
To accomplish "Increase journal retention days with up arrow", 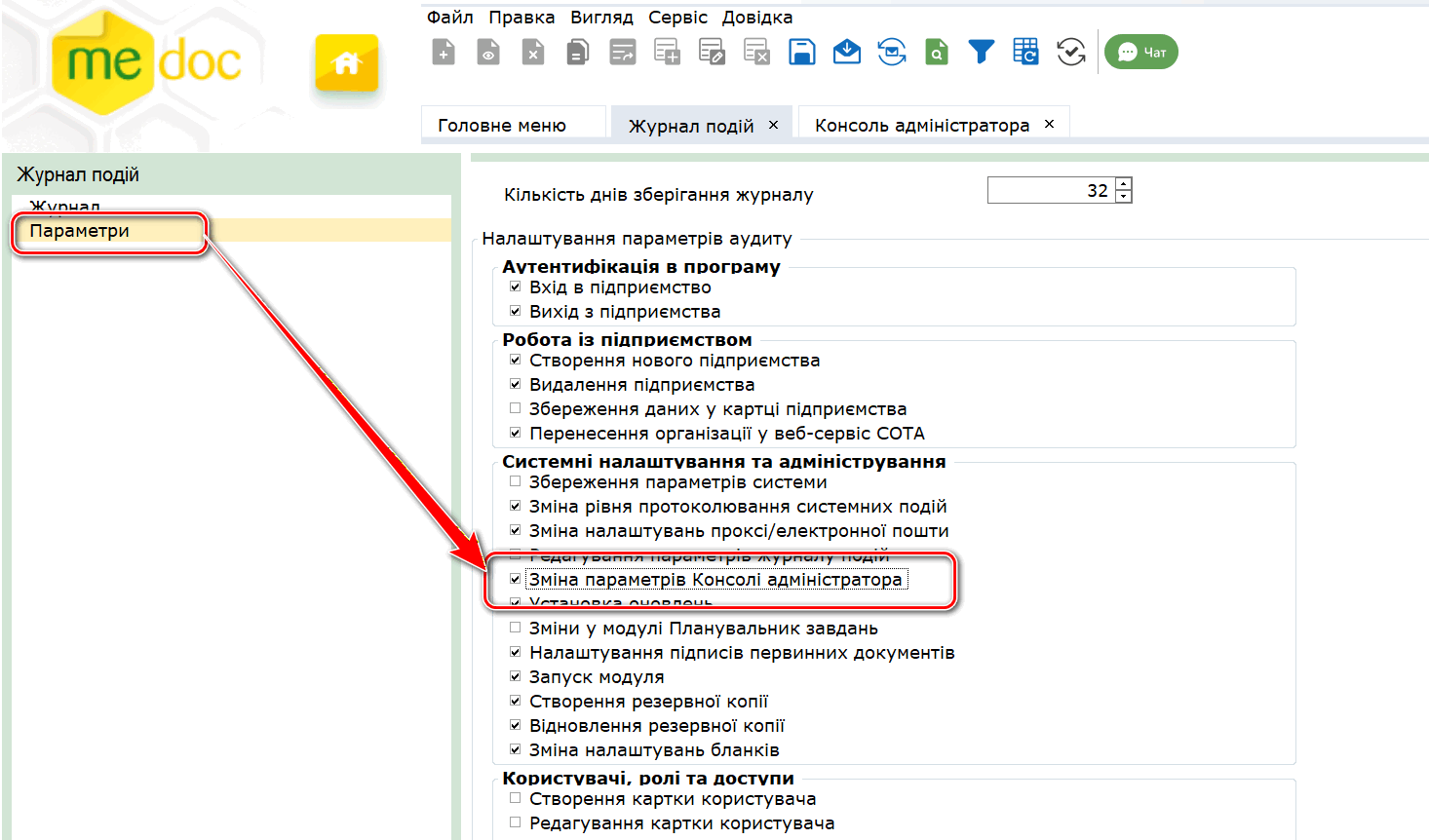I will [1124, 184].
